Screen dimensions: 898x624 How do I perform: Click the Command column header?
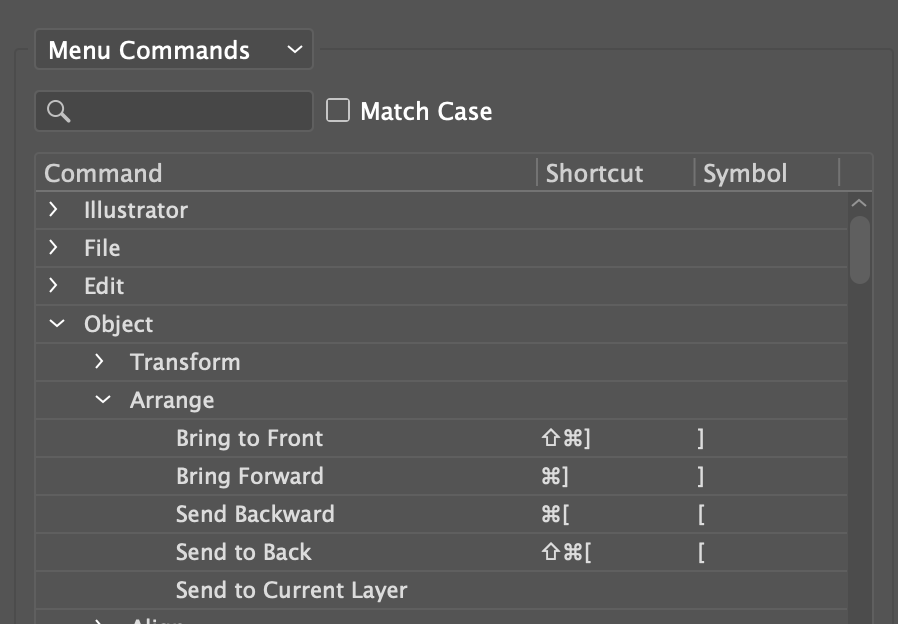click(x=103, y=173)
